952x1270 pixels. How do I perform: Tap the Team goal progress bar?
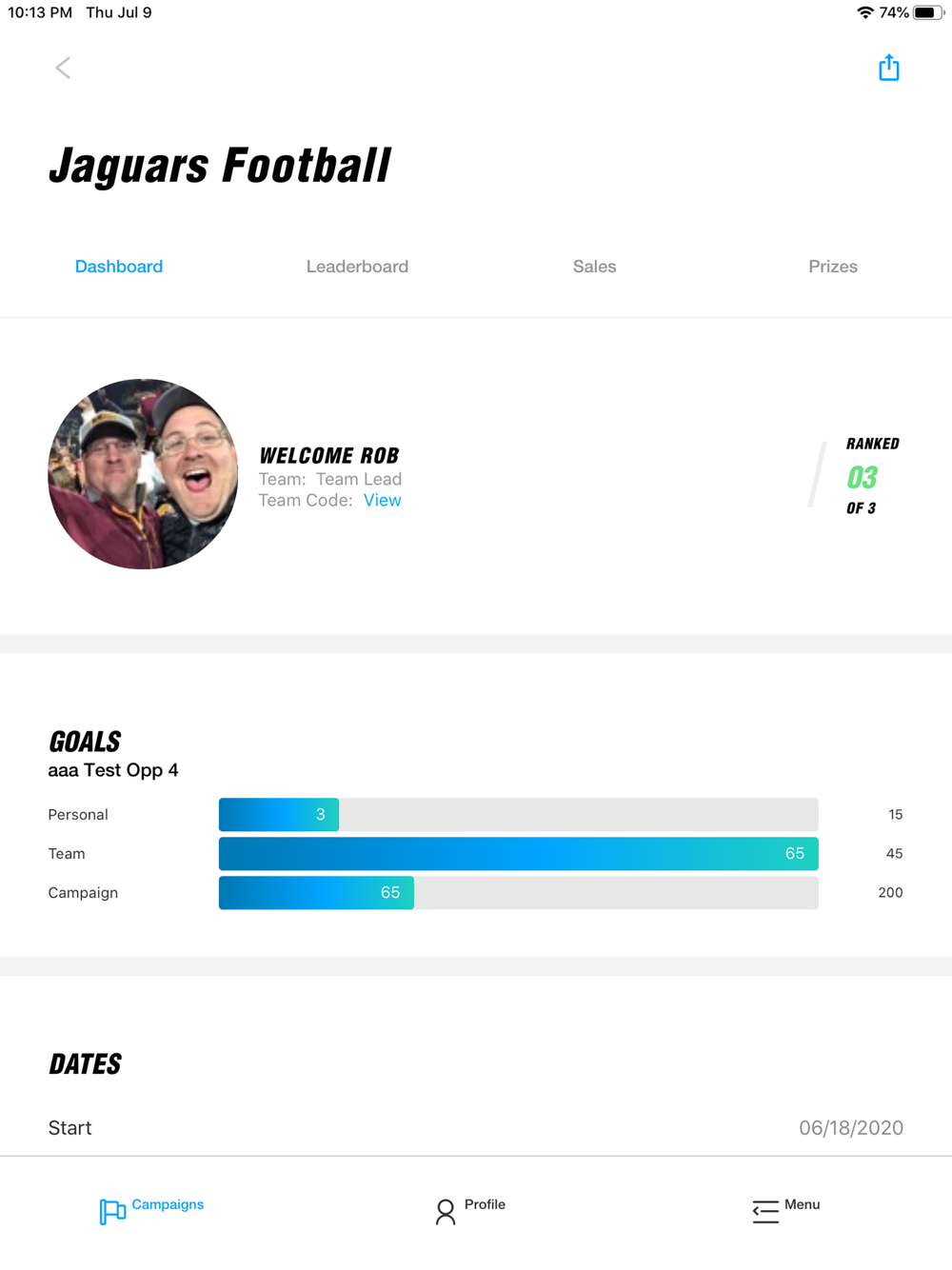pos(518,854)
